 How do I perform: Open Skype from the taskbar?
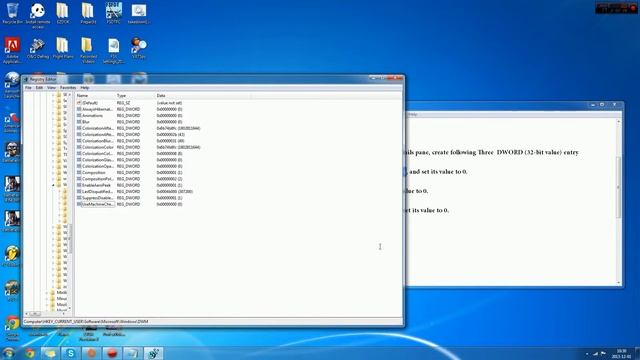click(x=71, y=353)
